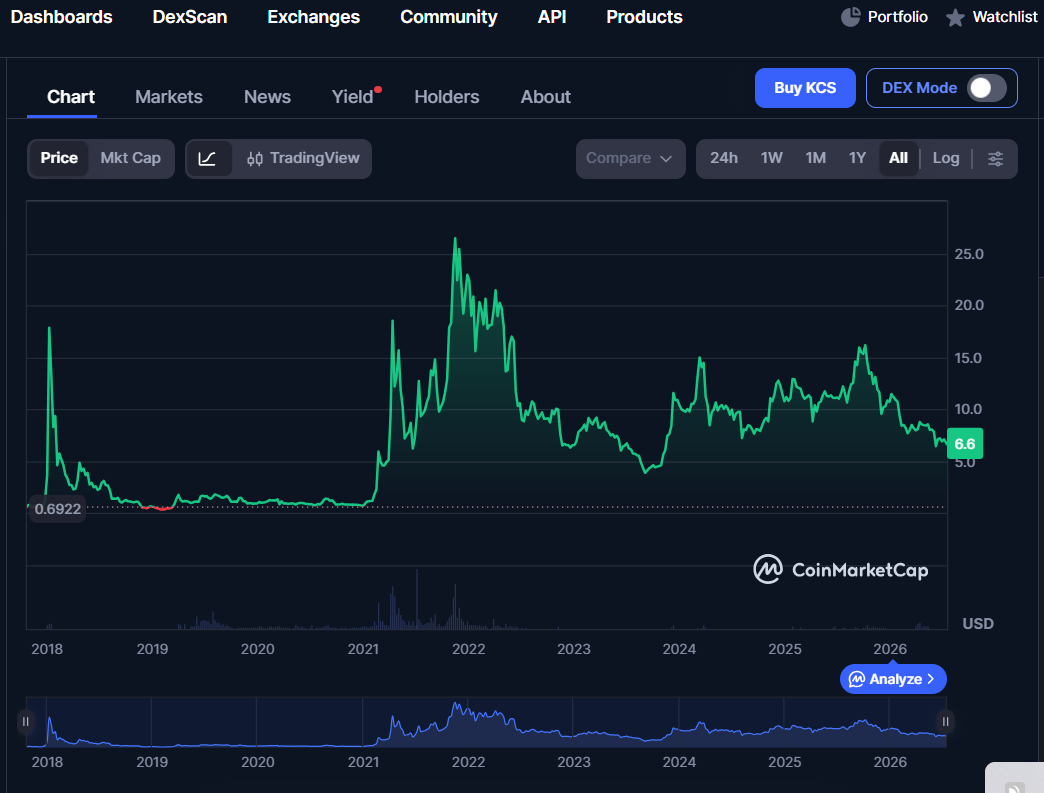Viewport: 1044px width, 793px height.
Task: Click the Analyze button logo icon
Action: click(x=857, y=679)
